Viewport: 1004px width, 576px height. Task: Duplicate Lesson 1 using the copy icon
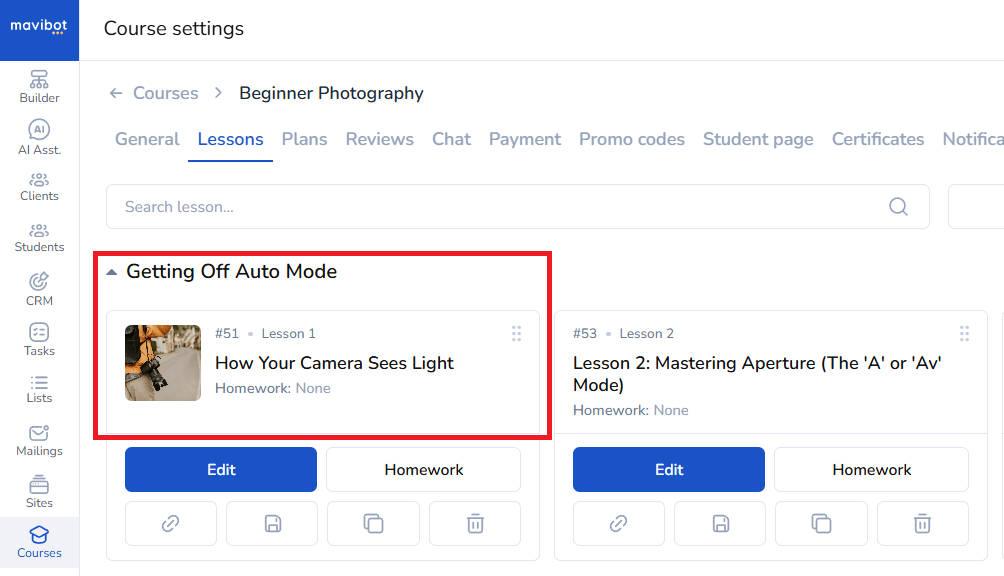click(374, 523)
